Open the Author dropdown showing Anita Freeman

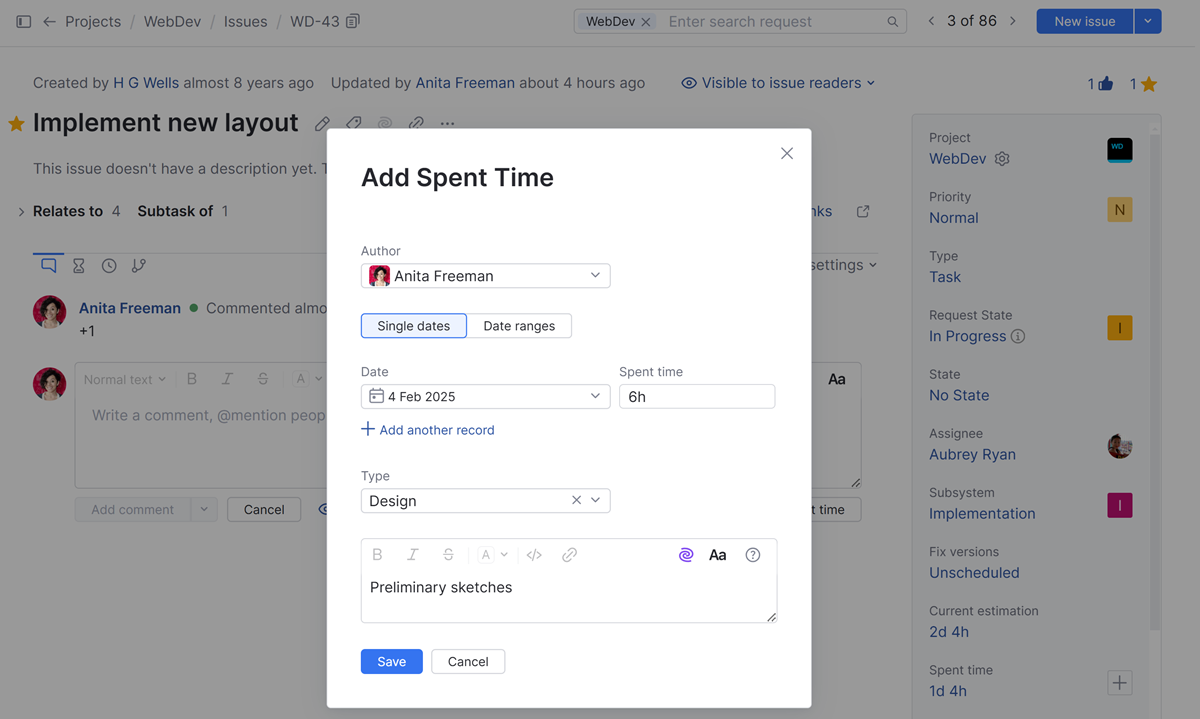485,275
